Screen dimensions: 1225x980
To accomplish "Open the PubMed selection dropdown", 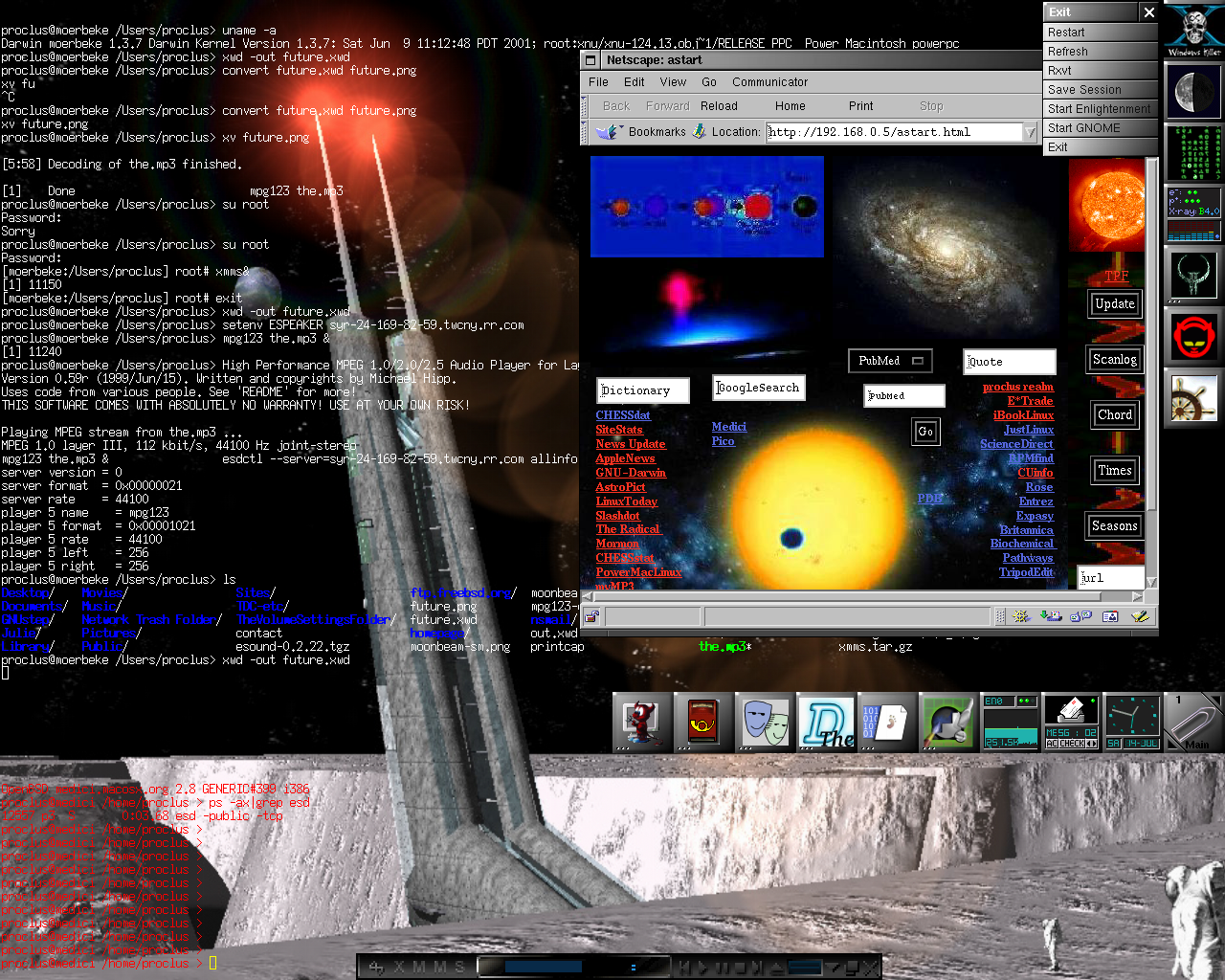I will [917, 361].
